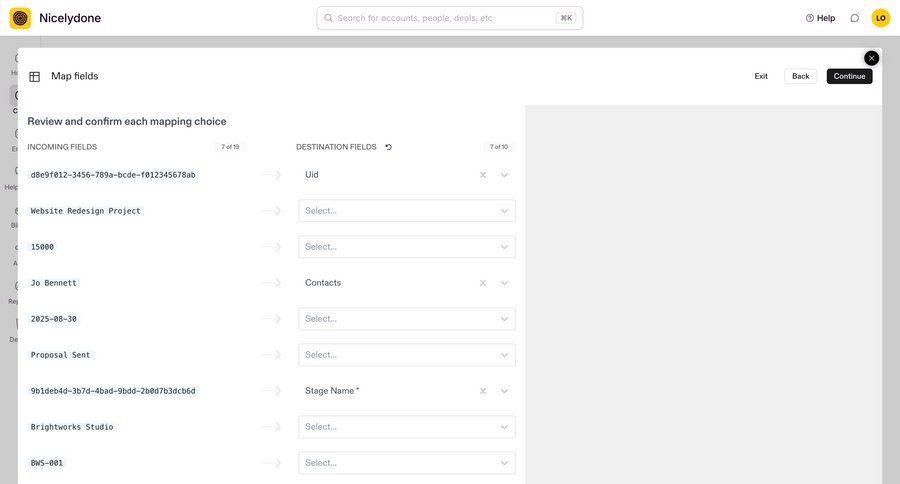Close the Map fields modal
Screen dimensions: 900x484
click(871, 58)
